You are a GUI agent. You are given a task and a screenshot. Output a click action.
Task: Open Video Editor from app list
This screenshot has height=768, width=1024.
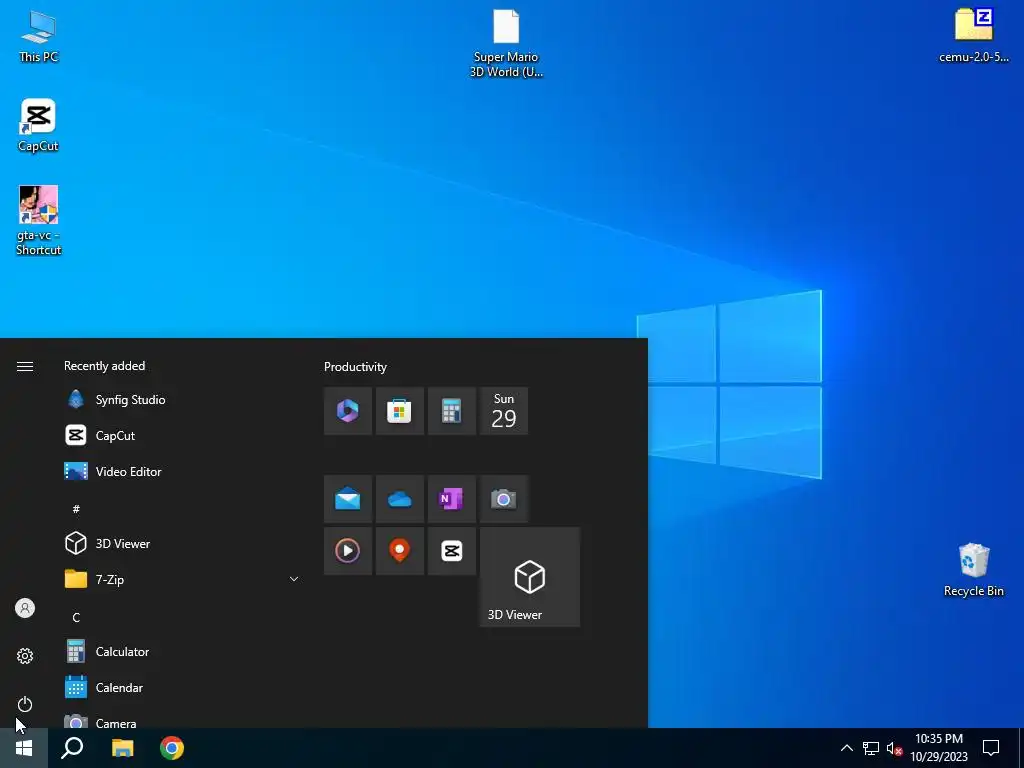coord(182,472)
